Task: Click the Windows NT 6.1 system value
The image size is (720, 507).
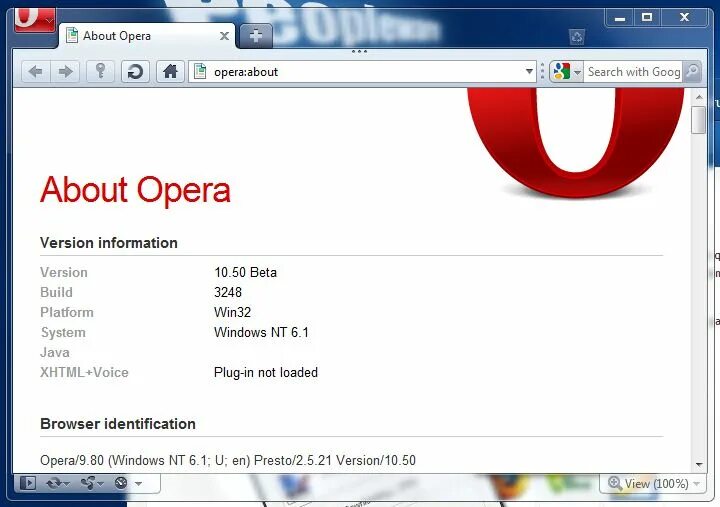Action: [261, 332]
